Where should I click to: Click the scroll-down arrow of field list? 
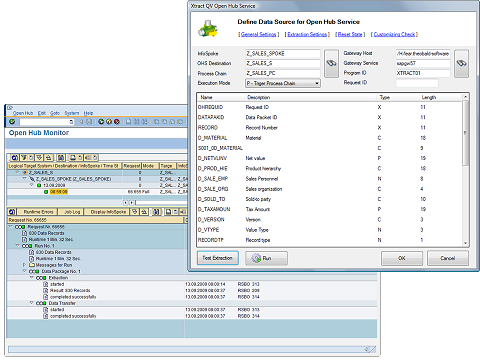465,243
